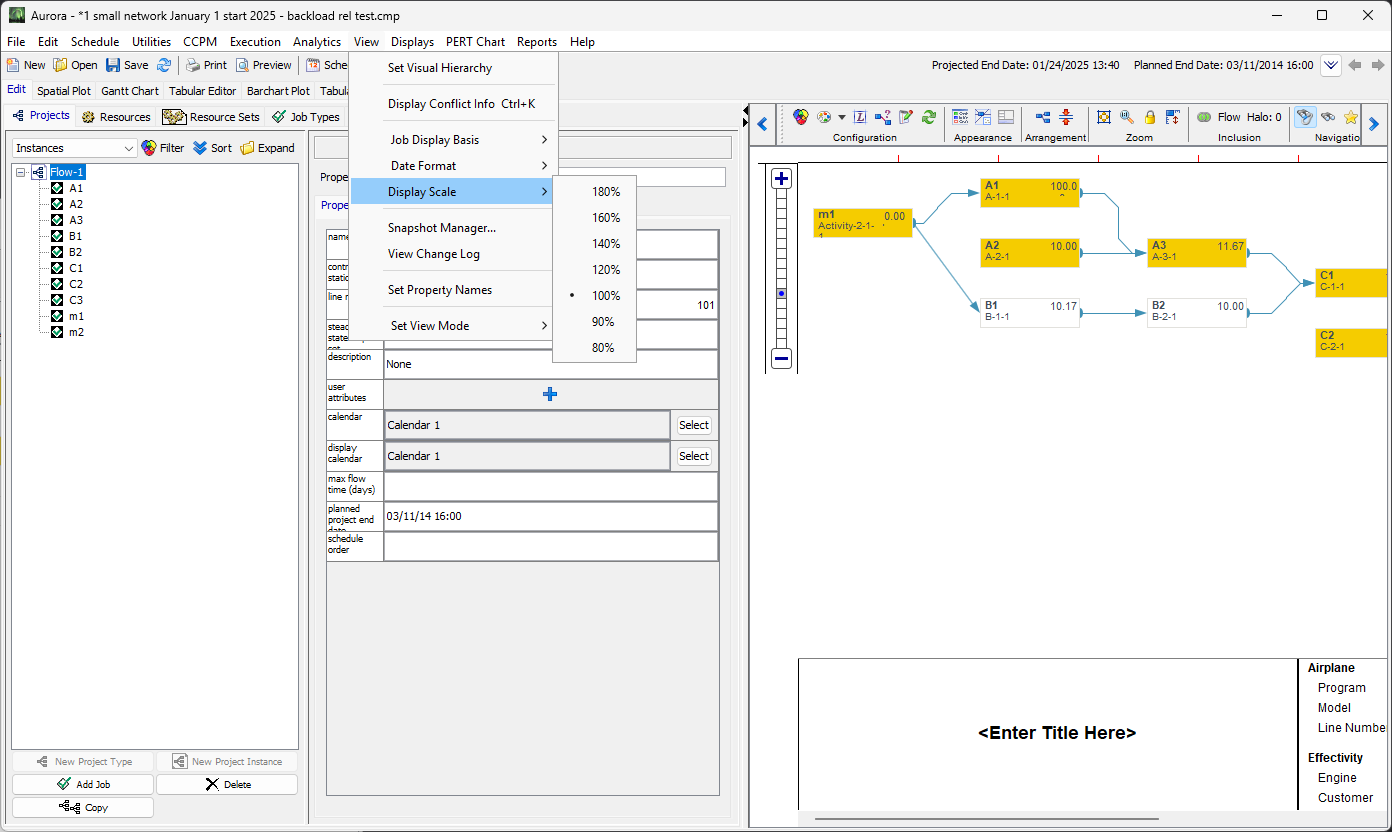Switch to the Gantt Chart tab
The image size is (1392, 832).
point(130,91)
